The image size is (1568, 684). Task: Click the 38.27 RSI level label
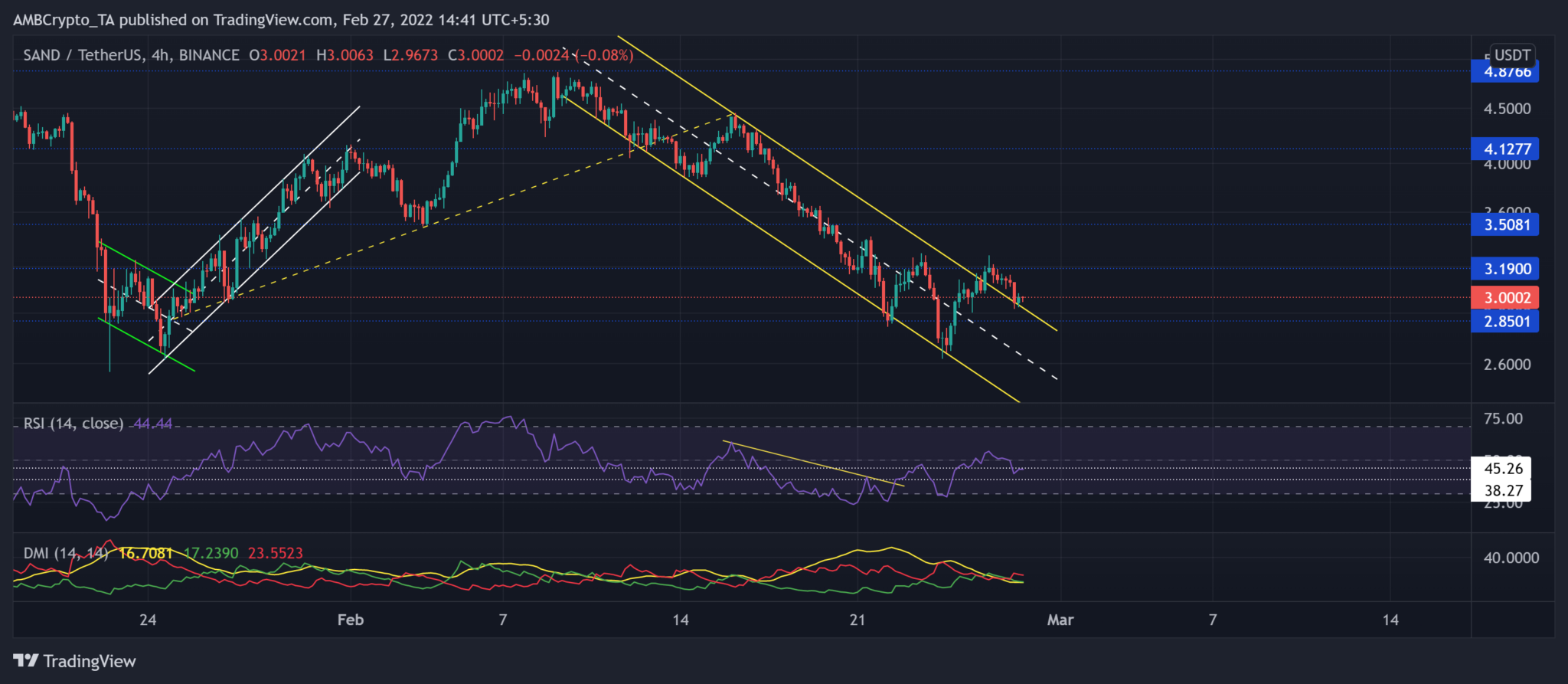coord(1502,490)
